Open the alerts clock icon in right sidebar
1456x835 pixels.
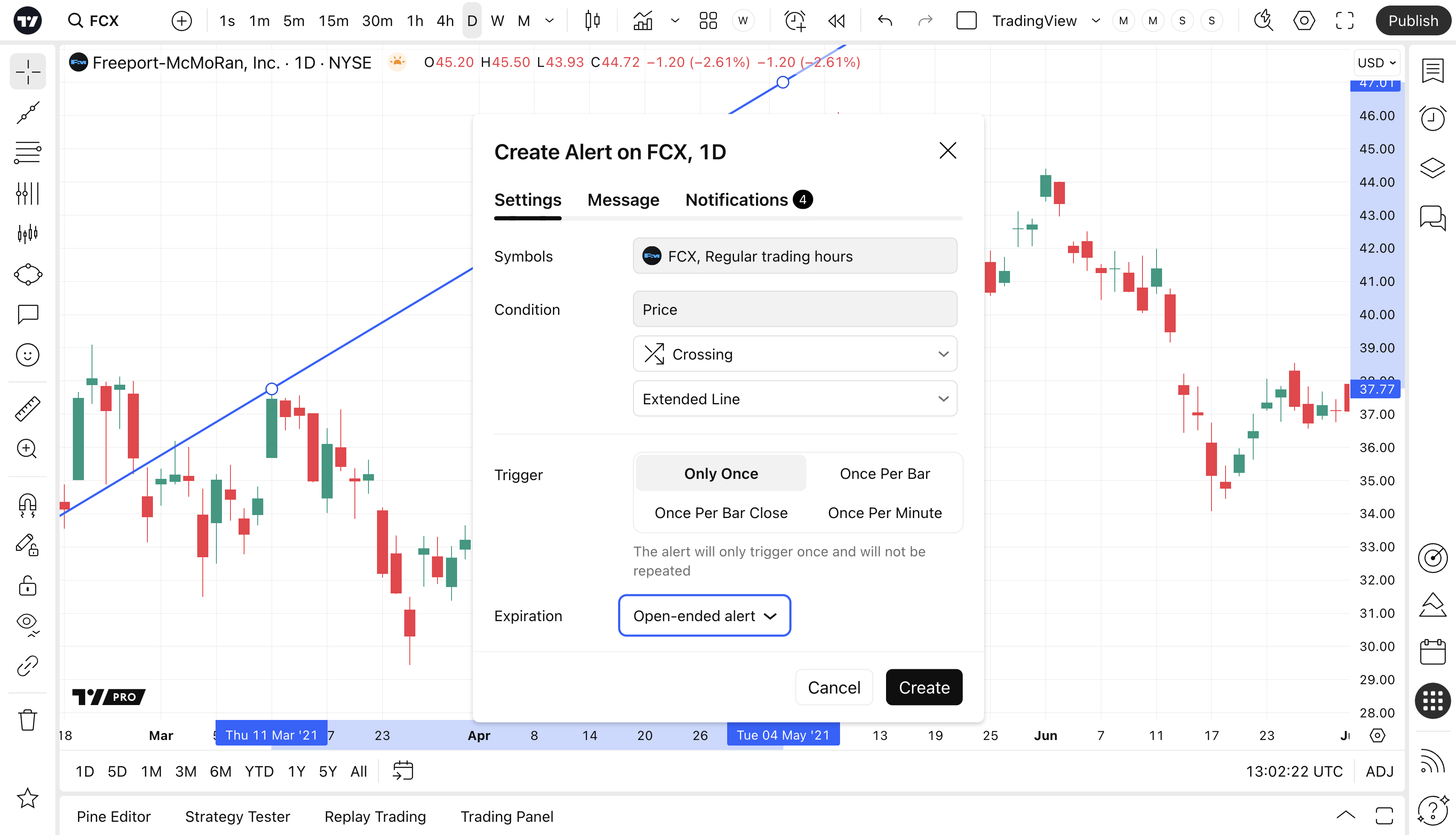coord(1432,118)
